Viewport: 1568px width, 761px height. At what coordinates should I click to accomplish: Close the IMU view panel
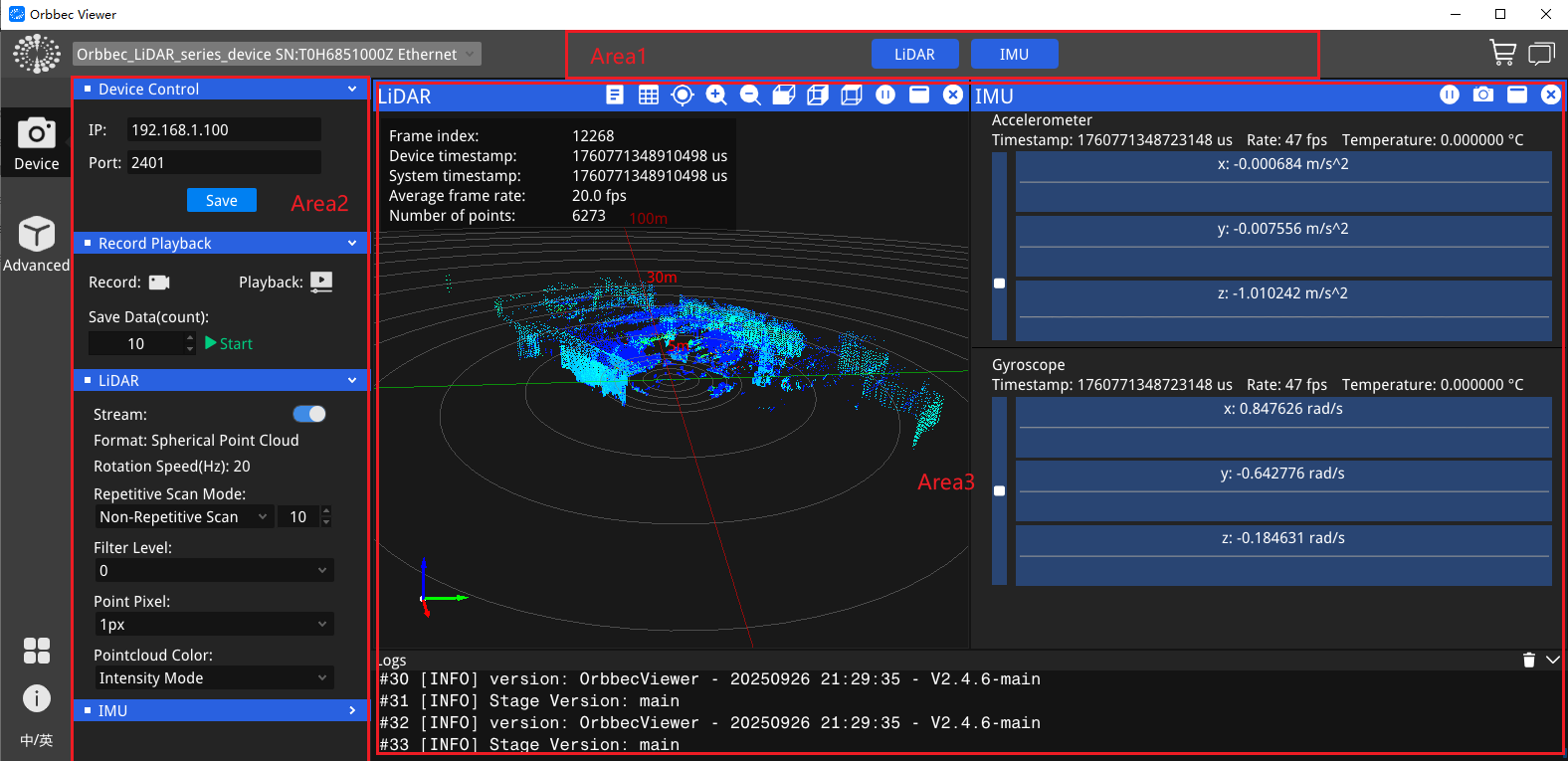tap(1551, 95)
